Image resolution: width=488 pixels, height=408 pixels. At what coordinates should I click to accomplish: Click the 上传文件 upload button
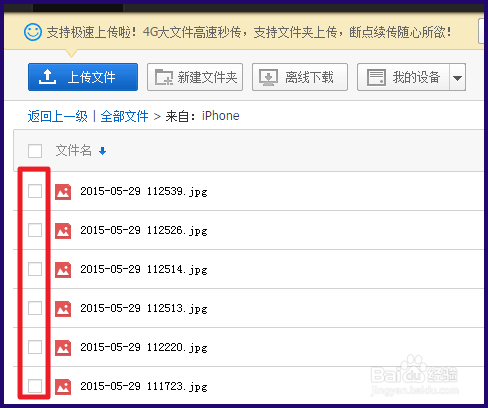point(83,77)
